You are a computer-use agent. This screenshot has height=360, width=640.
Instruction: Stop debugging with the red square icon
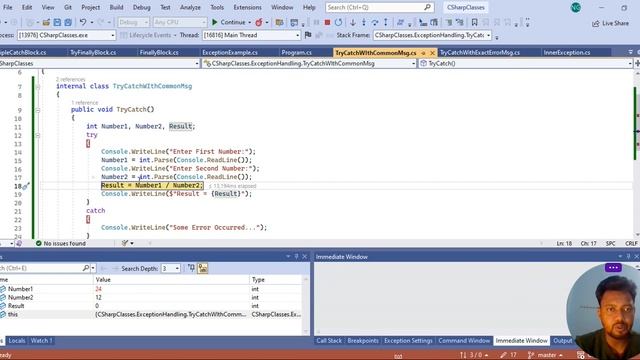[327, 22]
